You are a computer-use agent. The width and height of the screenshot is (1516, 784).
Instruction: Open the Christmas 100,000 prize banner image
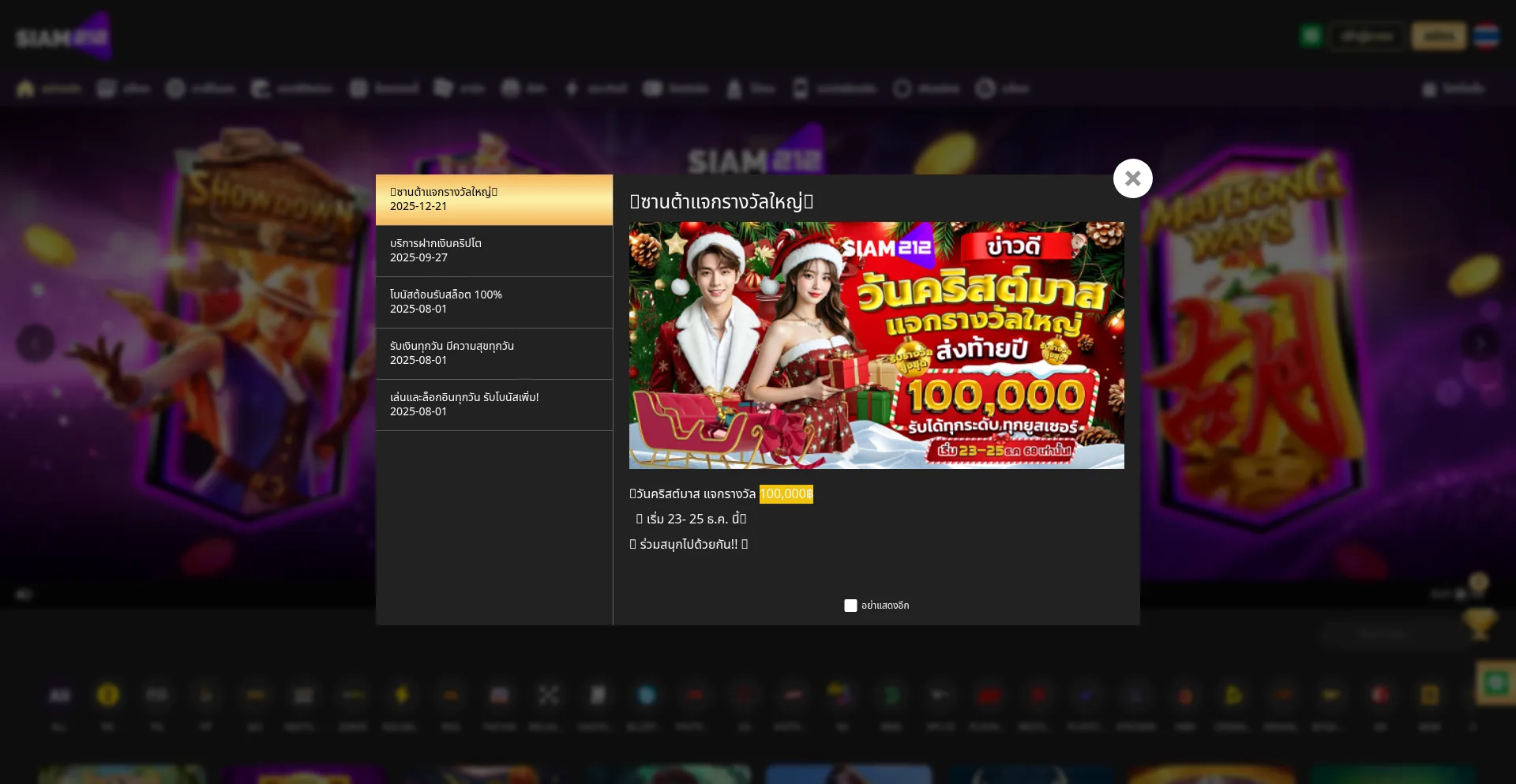876,345
